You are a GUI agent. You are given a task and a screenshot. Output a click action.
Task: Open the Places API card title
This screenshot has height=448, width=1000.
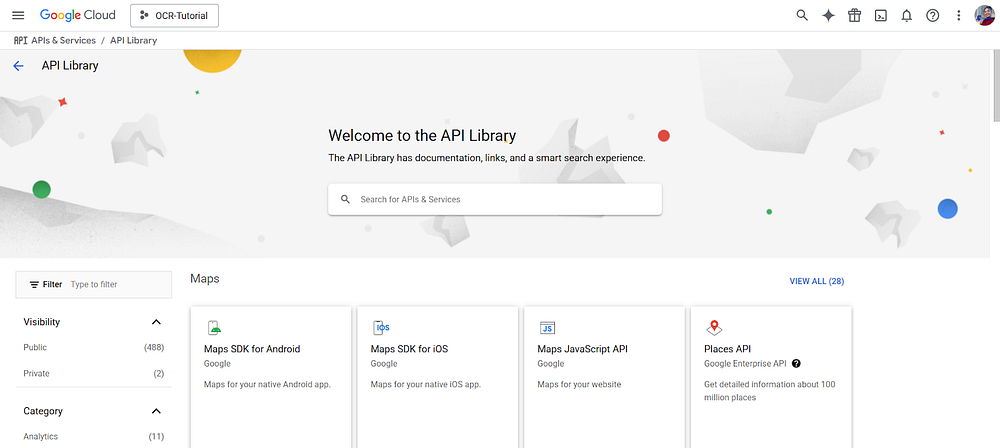(x=728, y=349)
